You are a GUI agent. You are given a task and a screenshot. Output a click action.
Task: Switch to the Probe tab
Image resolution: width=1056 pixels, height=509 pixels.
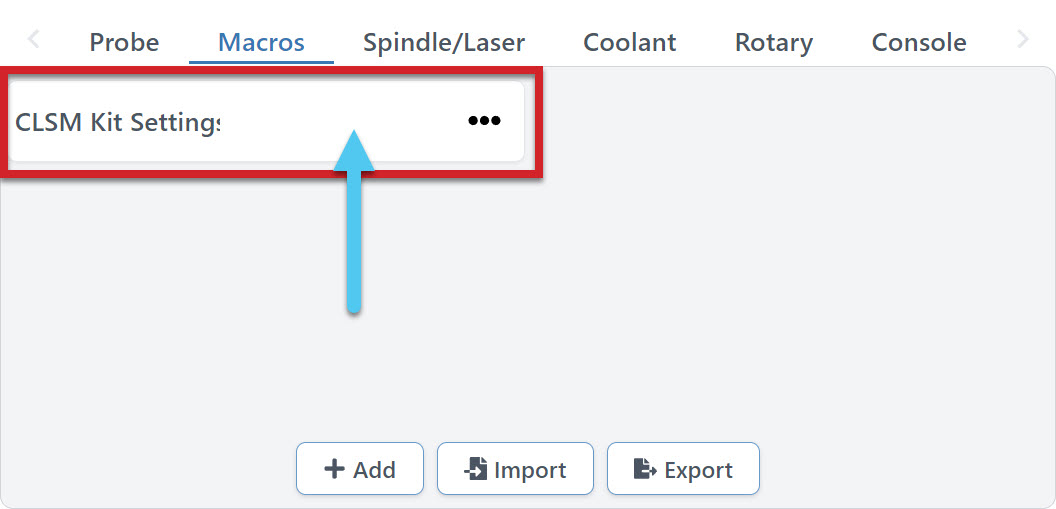tap(124, 43)
